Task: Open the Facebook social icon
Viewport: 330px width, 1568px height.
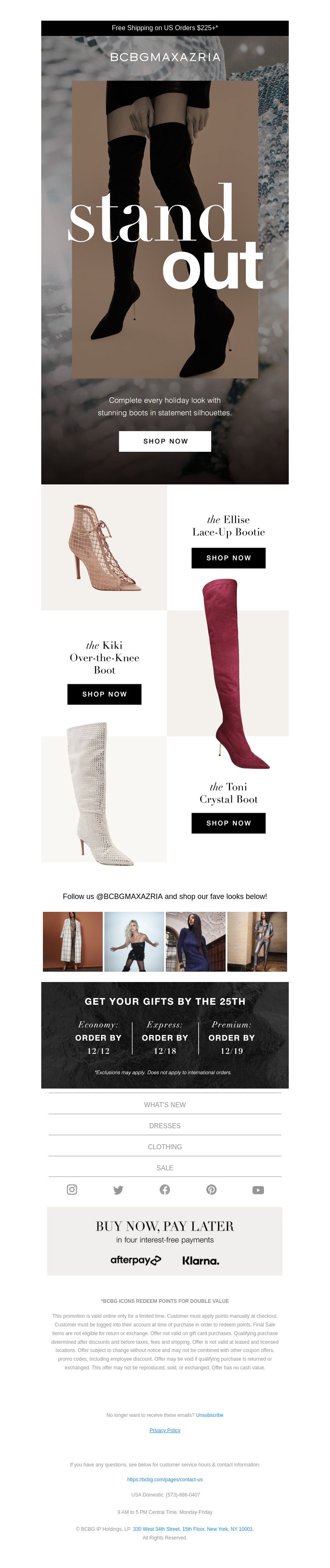Action: (165, 1189)
